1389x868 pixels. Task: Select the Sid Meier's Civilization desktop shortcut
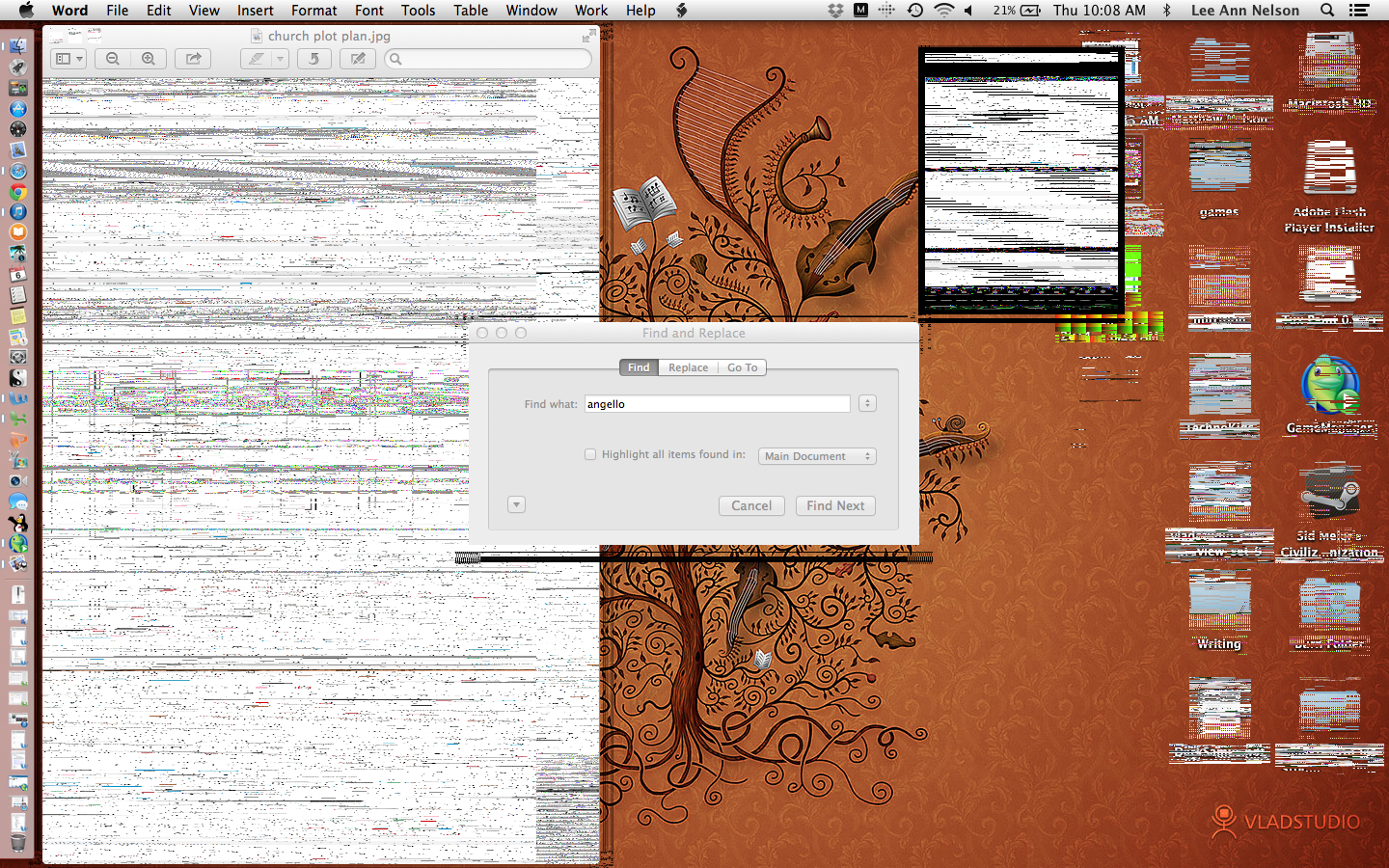tap(1329, 511)
